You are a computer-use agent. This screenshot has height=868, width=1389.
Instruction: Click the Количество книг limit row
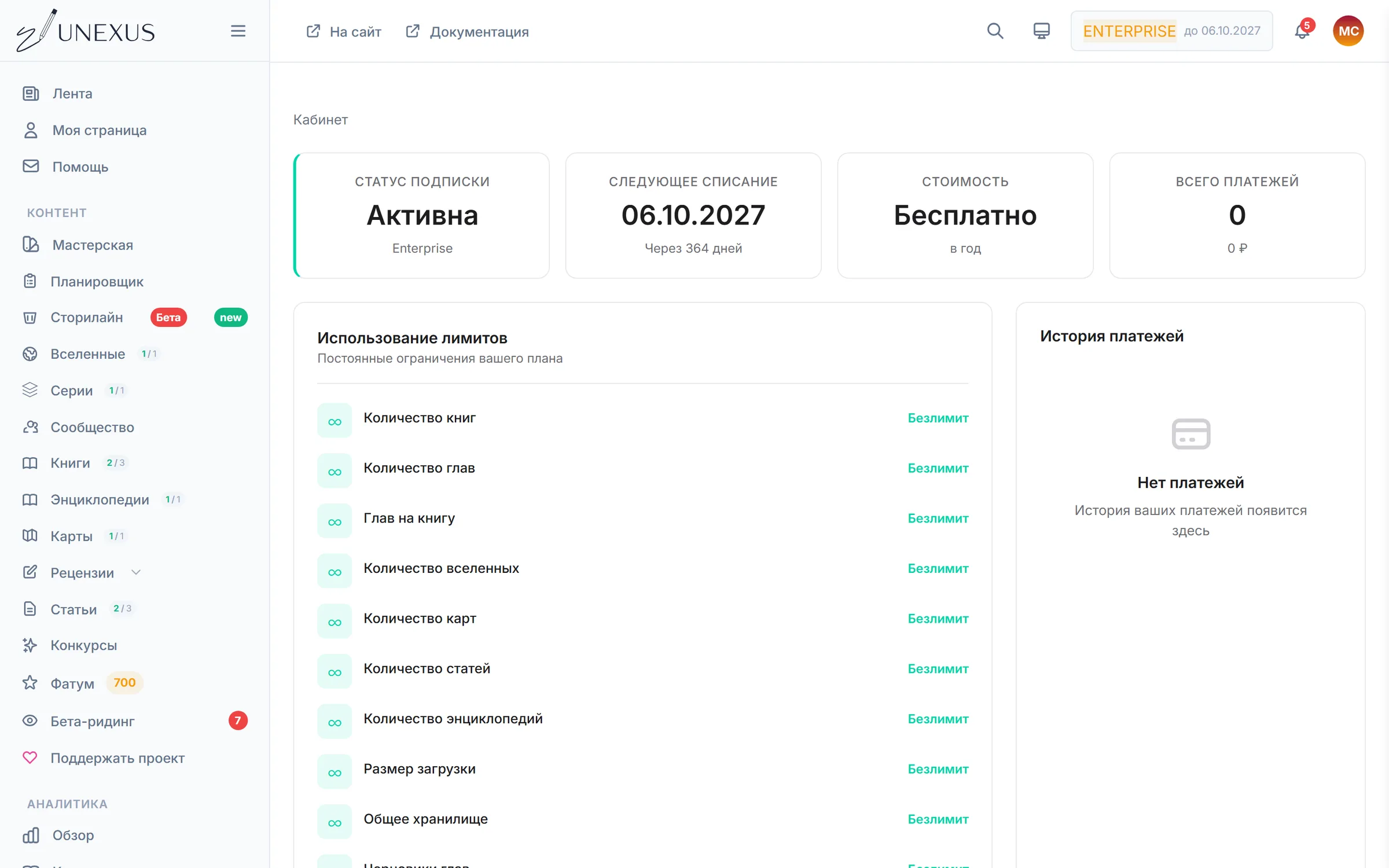[643, 419]
